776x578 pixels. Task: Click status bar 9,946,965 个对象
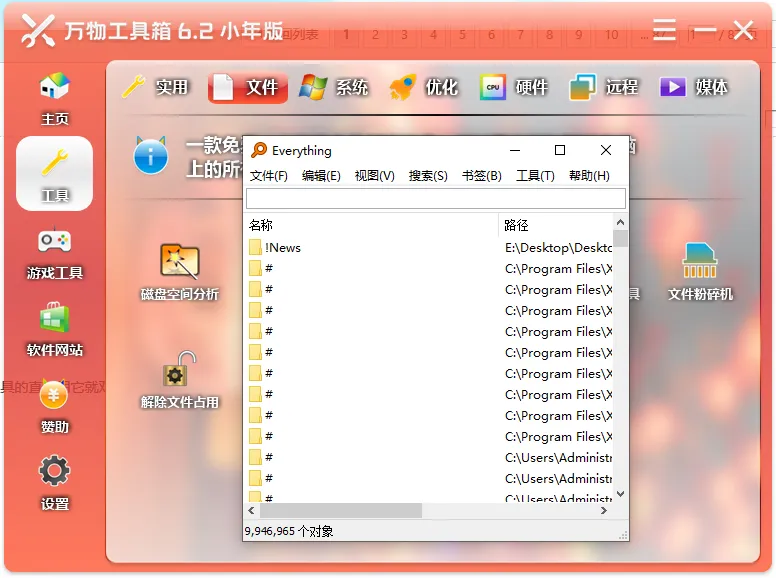tap(289, 531)
